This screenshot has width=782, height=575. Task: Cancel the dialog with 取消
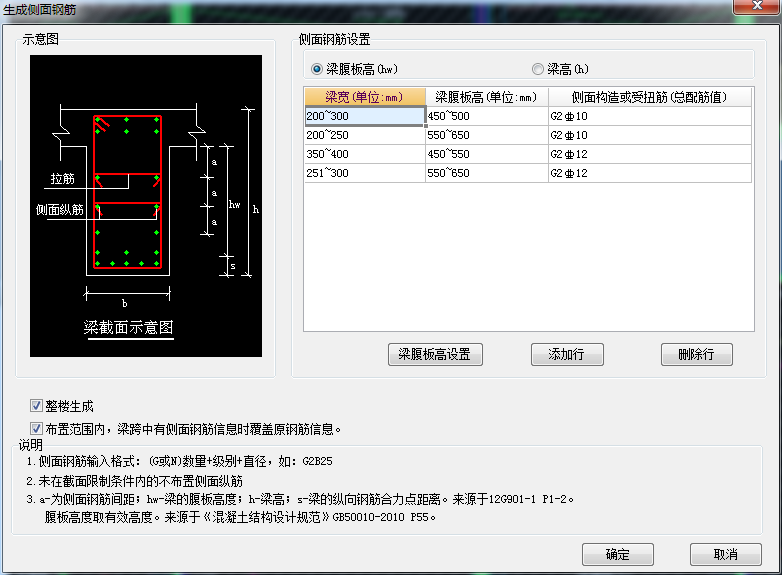pyautogui.click(x=726, y=554)
